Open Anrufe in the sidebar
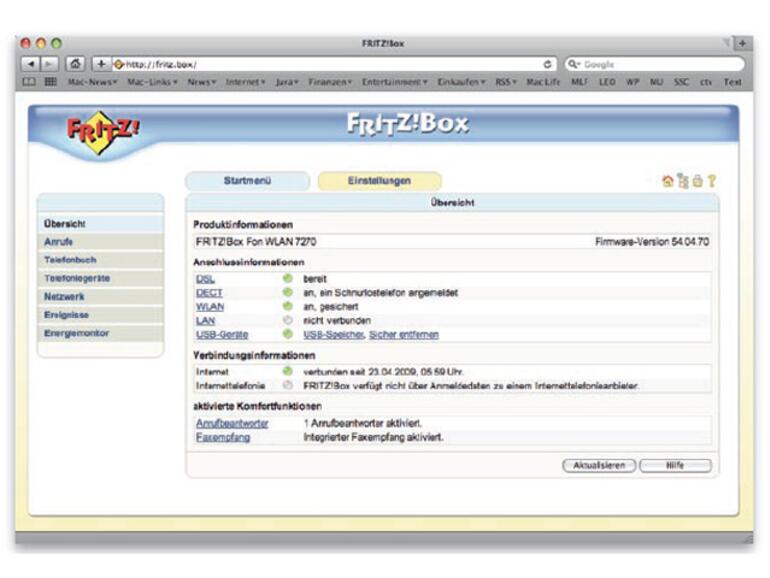The width and height of the screenshot is (770, 578). coord(101,242)
